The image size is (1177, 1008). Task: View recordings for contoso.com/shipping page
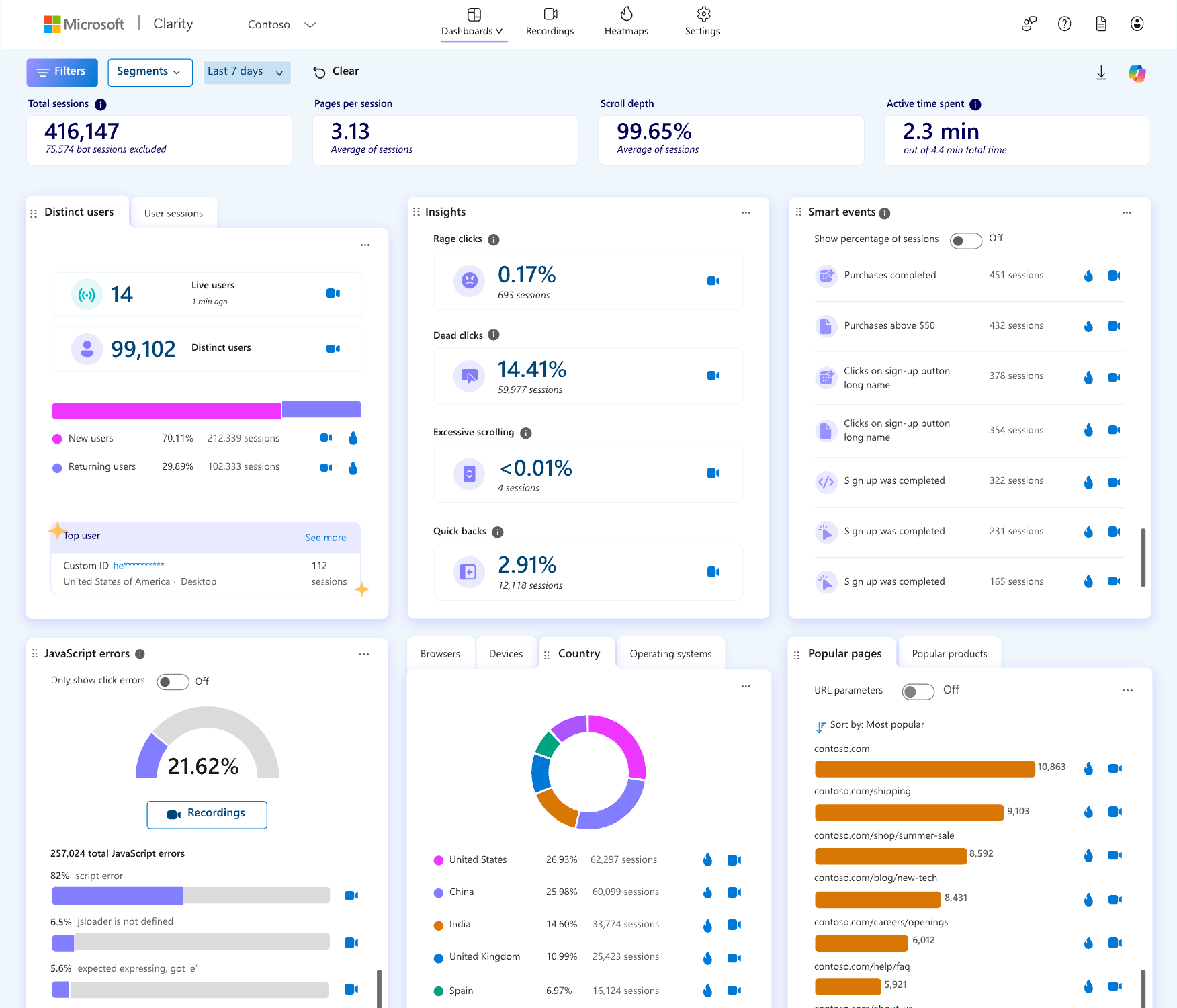click(1115, 812)
